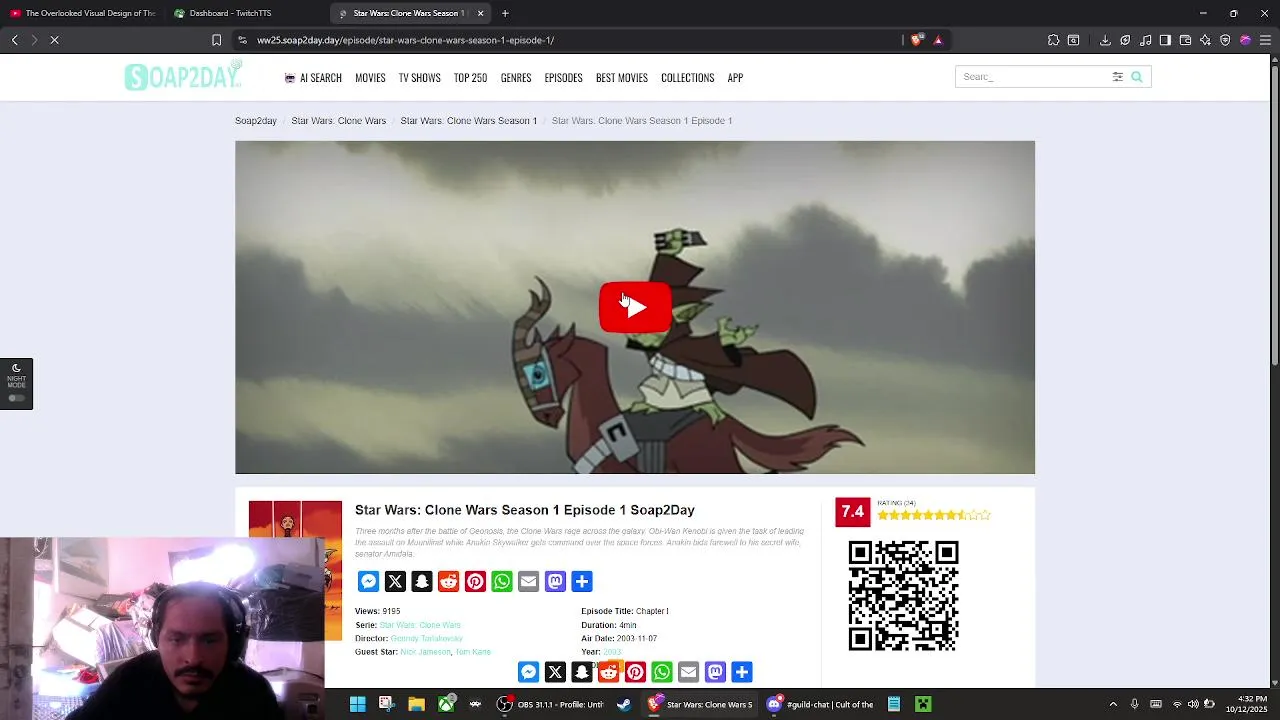The height and width of the screenshot is (720, 1280).
Task: Toggle the Night Mode switch
Action: [16, 398]
